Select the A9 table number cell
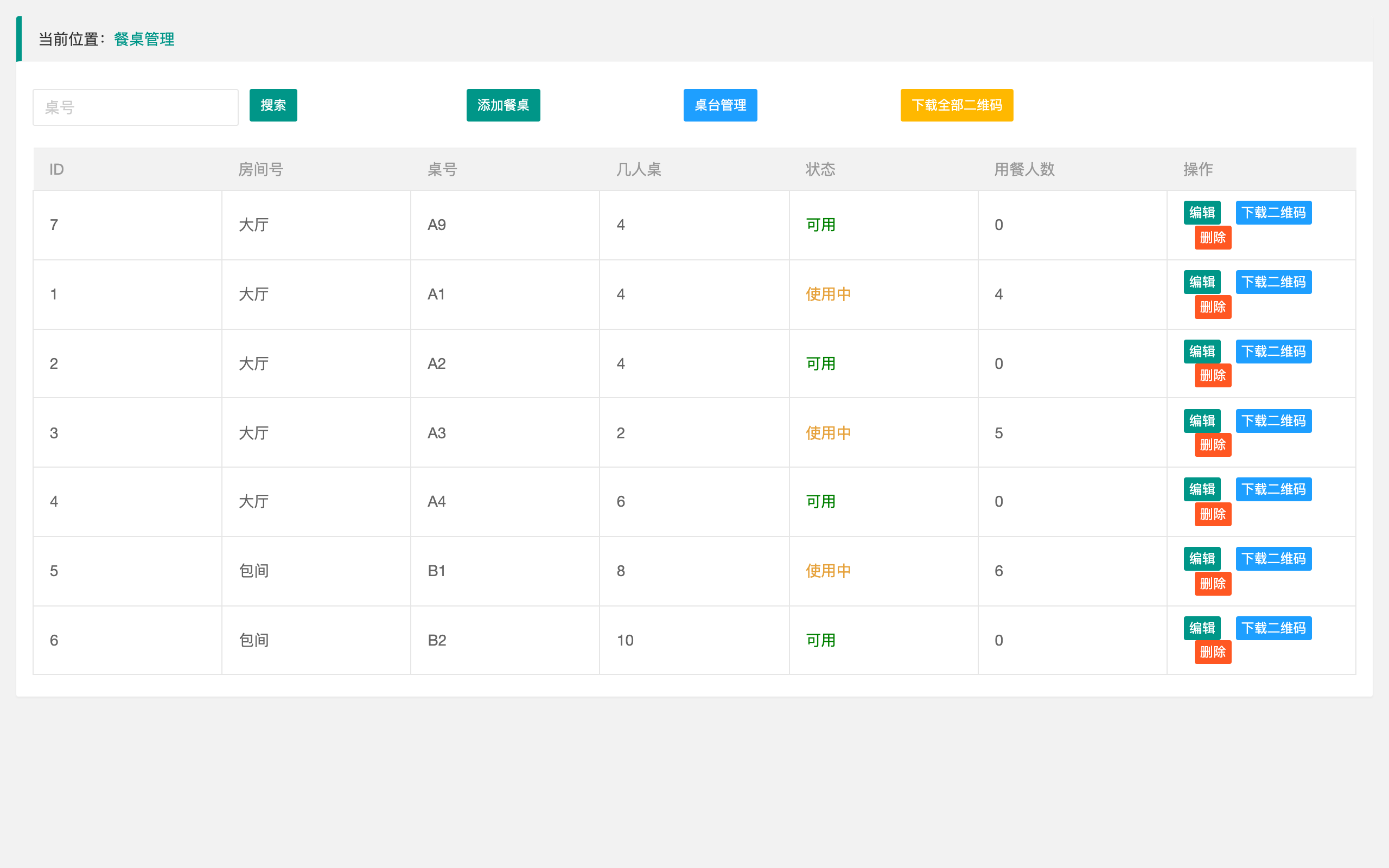Image resolution: width=1389 pixels, height=868 pixels. point(505,225)
